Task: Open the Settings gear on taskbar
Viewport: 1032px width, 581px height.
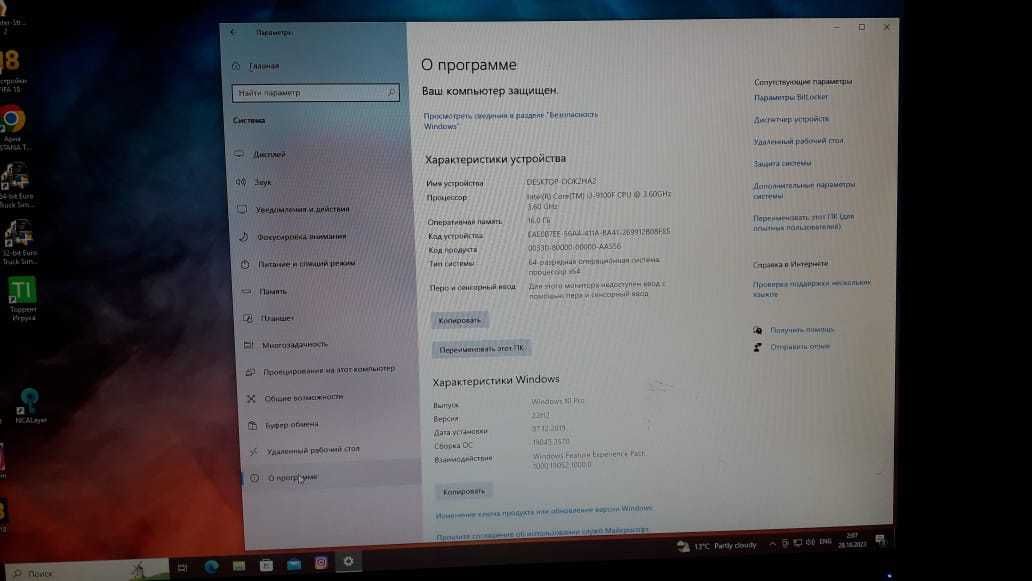Action: 348,561
